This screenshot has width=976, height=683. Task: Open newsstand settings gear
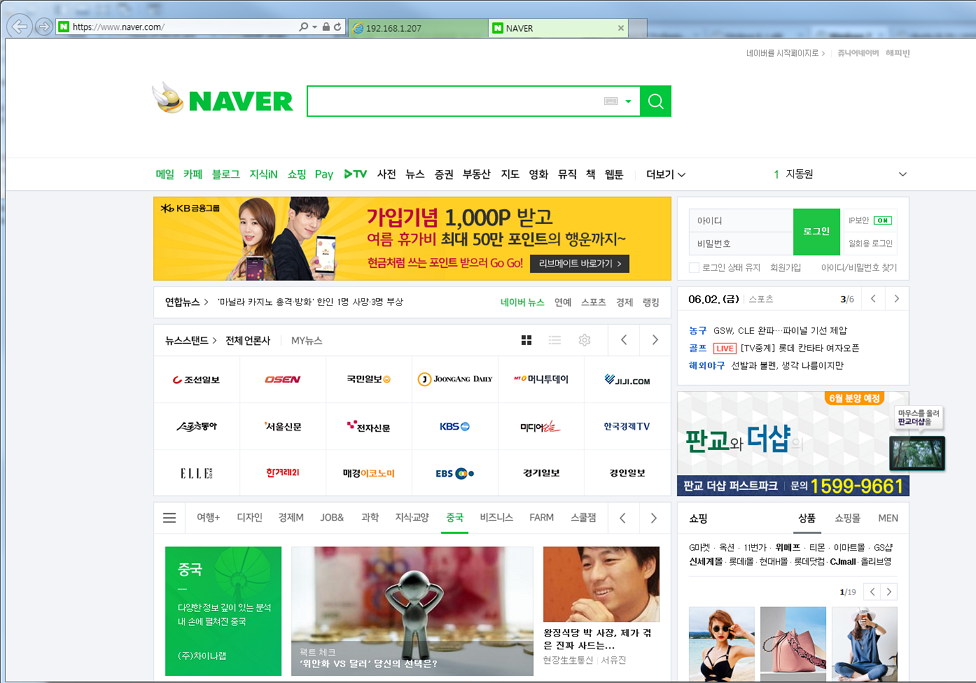click(584, 340)
